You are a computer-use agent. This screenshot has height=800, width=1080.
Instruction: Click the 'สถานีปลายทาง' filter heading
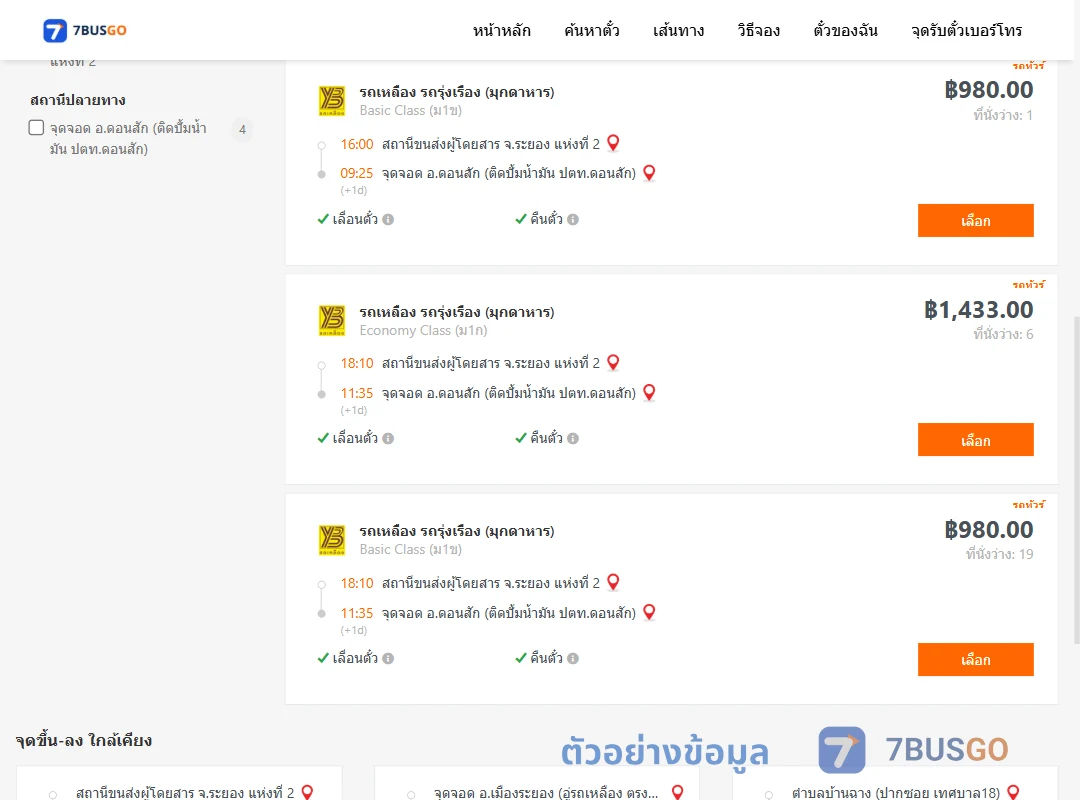tap(78, 101)
